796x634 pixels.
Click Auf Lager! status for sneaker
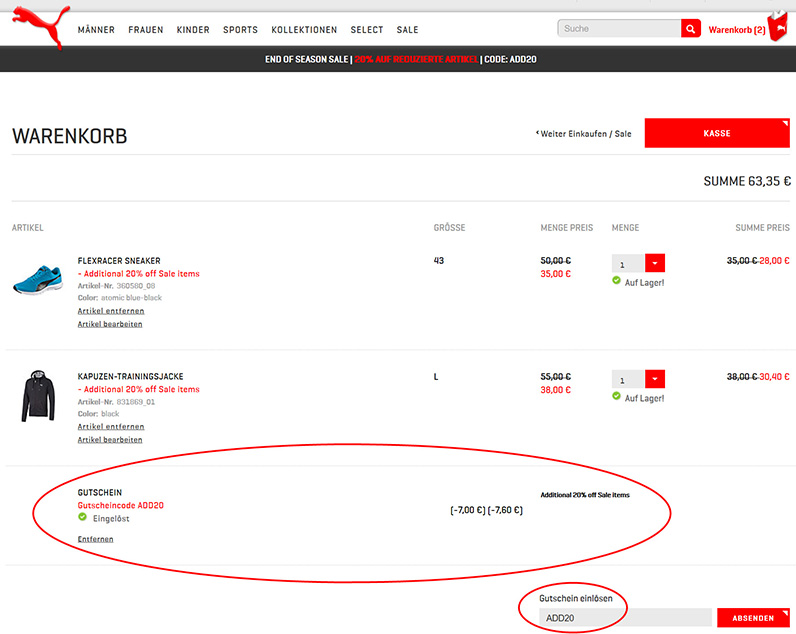pyautogui.click(x=644, y=283)
